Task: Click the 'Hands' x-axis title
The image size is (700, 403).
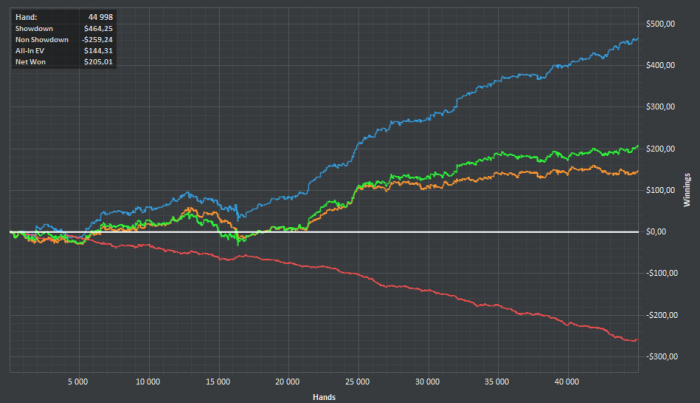Action: (324, 397)
